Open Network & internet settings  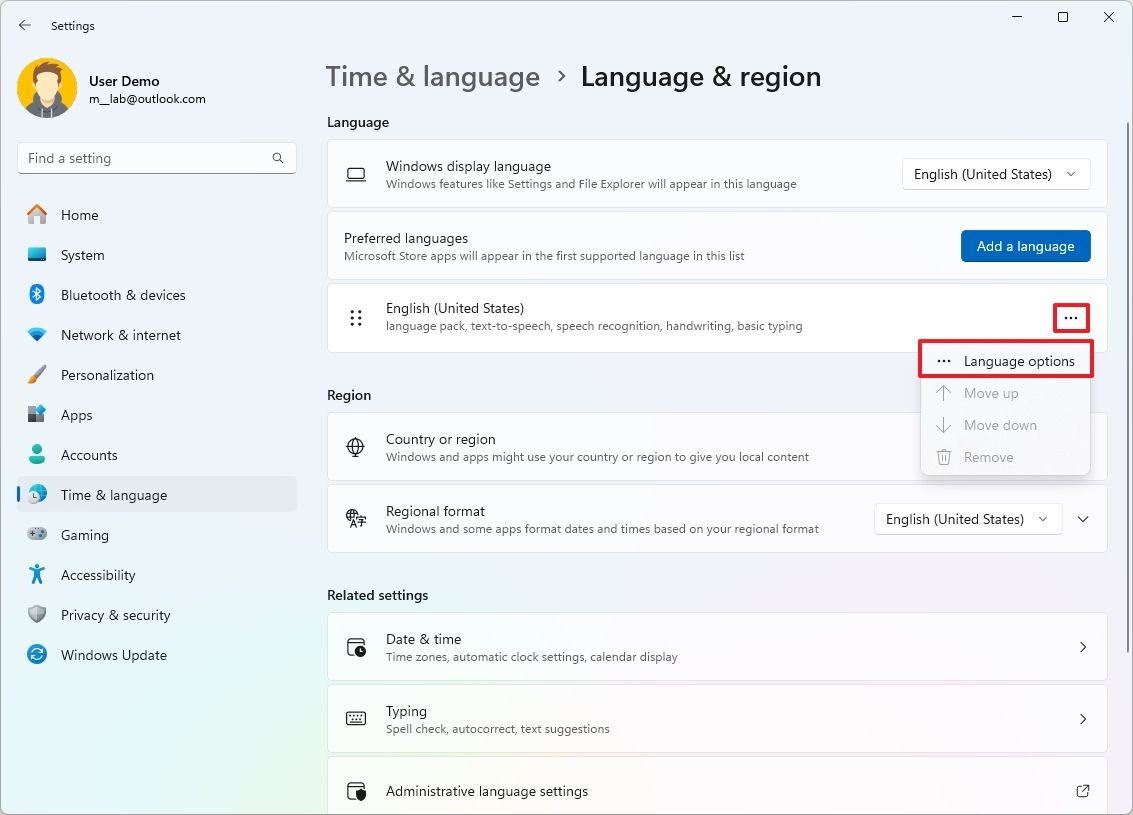(120, 335)
